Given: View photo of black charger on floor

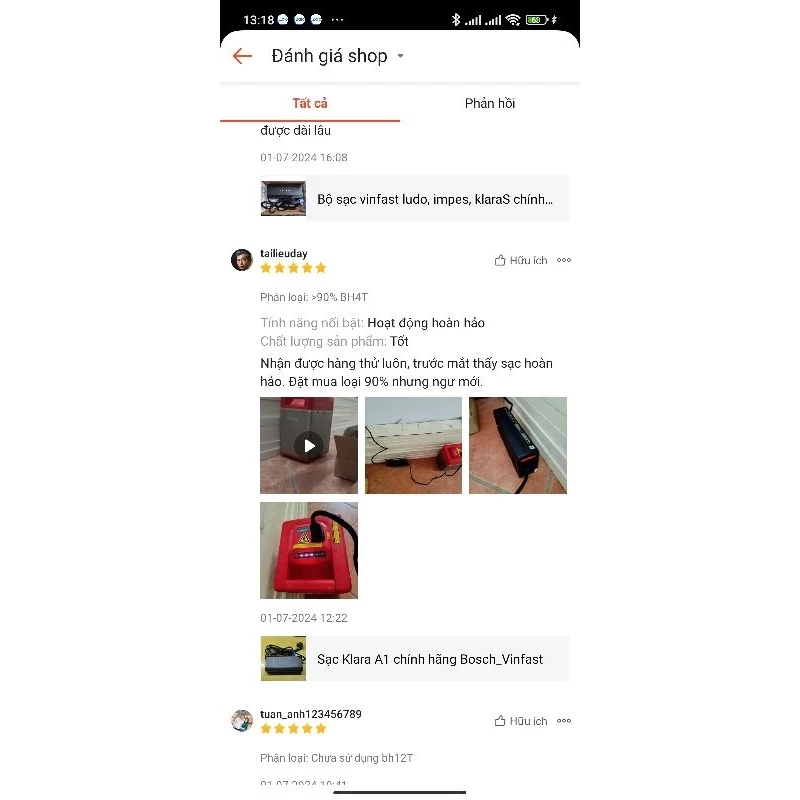Looking at the screenshot, I should pos(518,445).
